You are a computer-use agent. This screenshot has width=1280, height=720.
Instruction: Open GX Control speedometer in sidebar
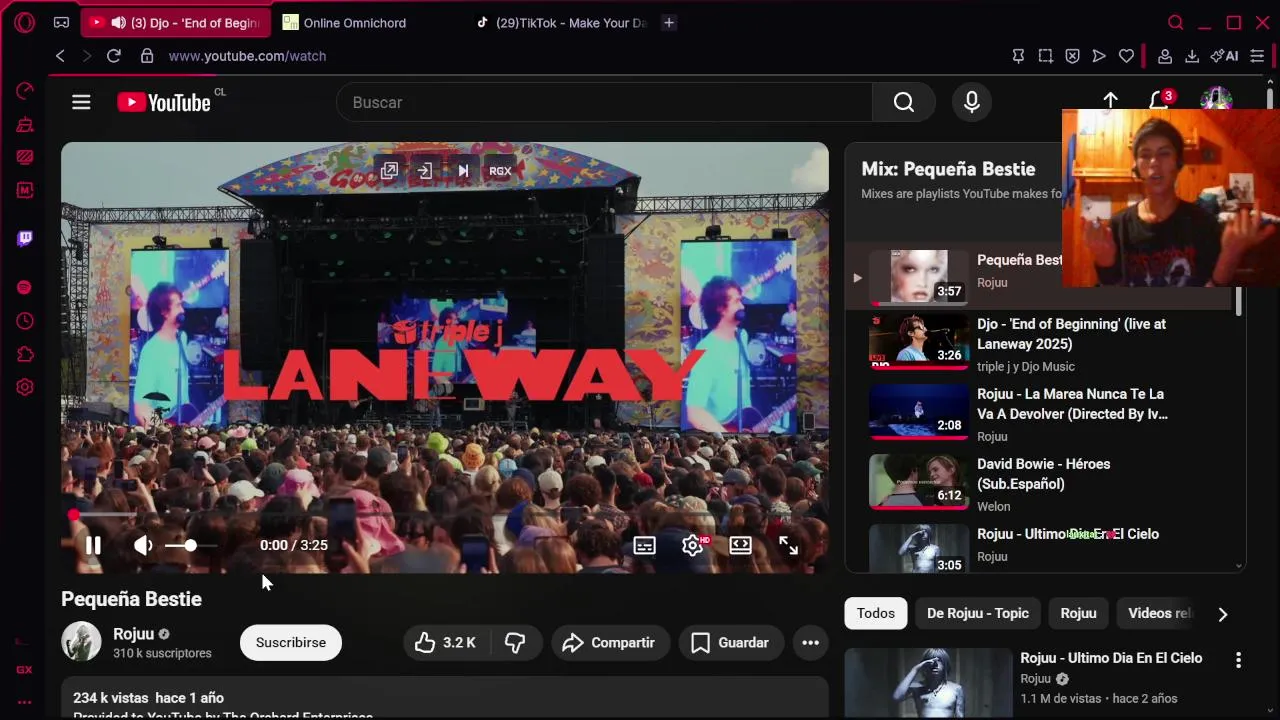[25, 91]
